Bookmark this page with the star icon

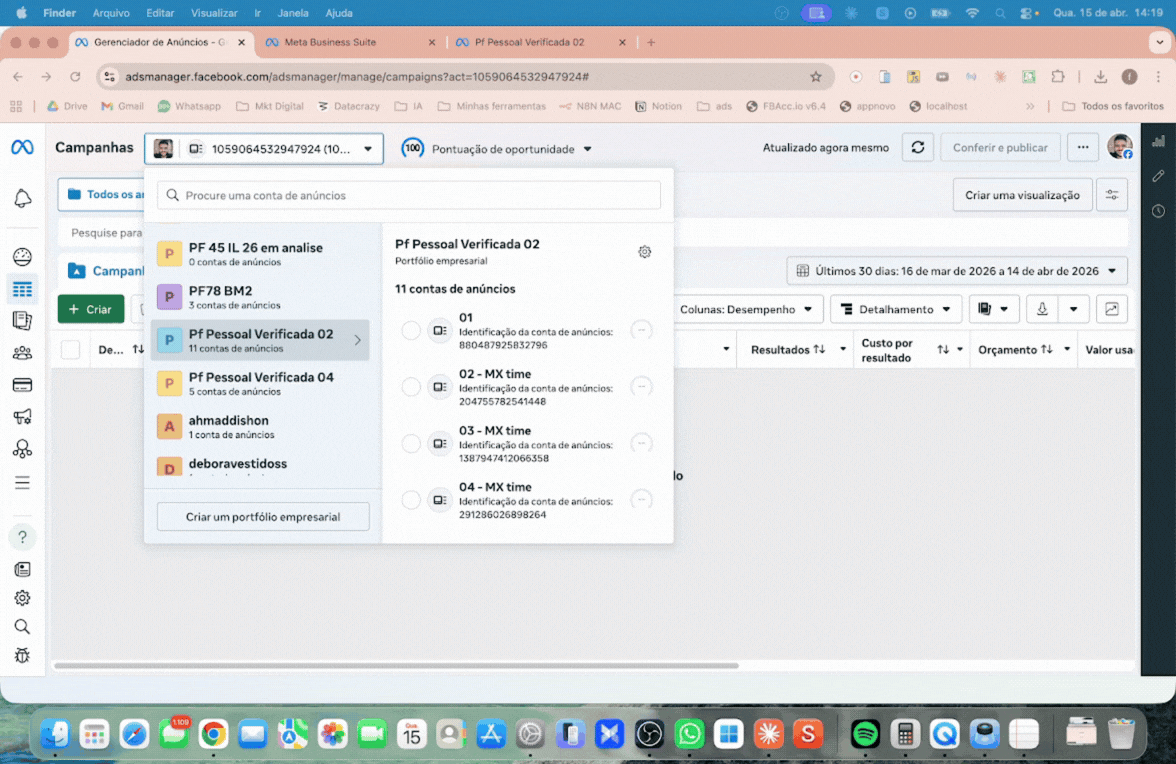pos(815,76)
